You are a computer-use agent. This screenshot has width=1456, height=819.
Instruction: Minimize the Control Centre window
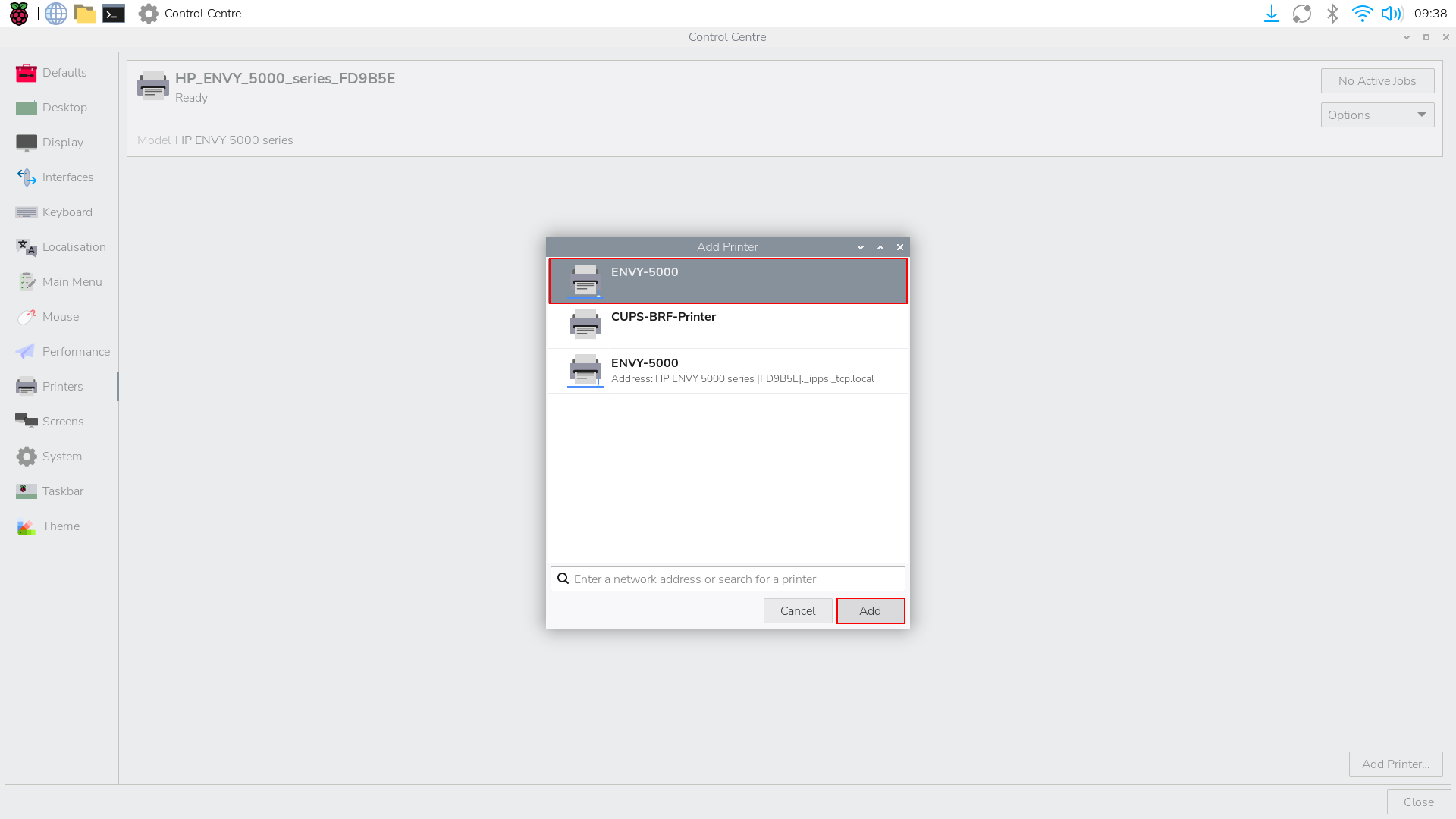1407,37
